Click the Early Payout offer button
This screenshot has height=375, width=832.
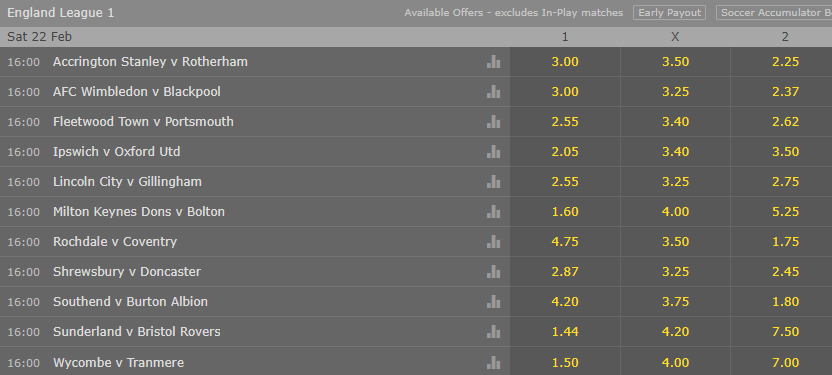coord(669,13)
